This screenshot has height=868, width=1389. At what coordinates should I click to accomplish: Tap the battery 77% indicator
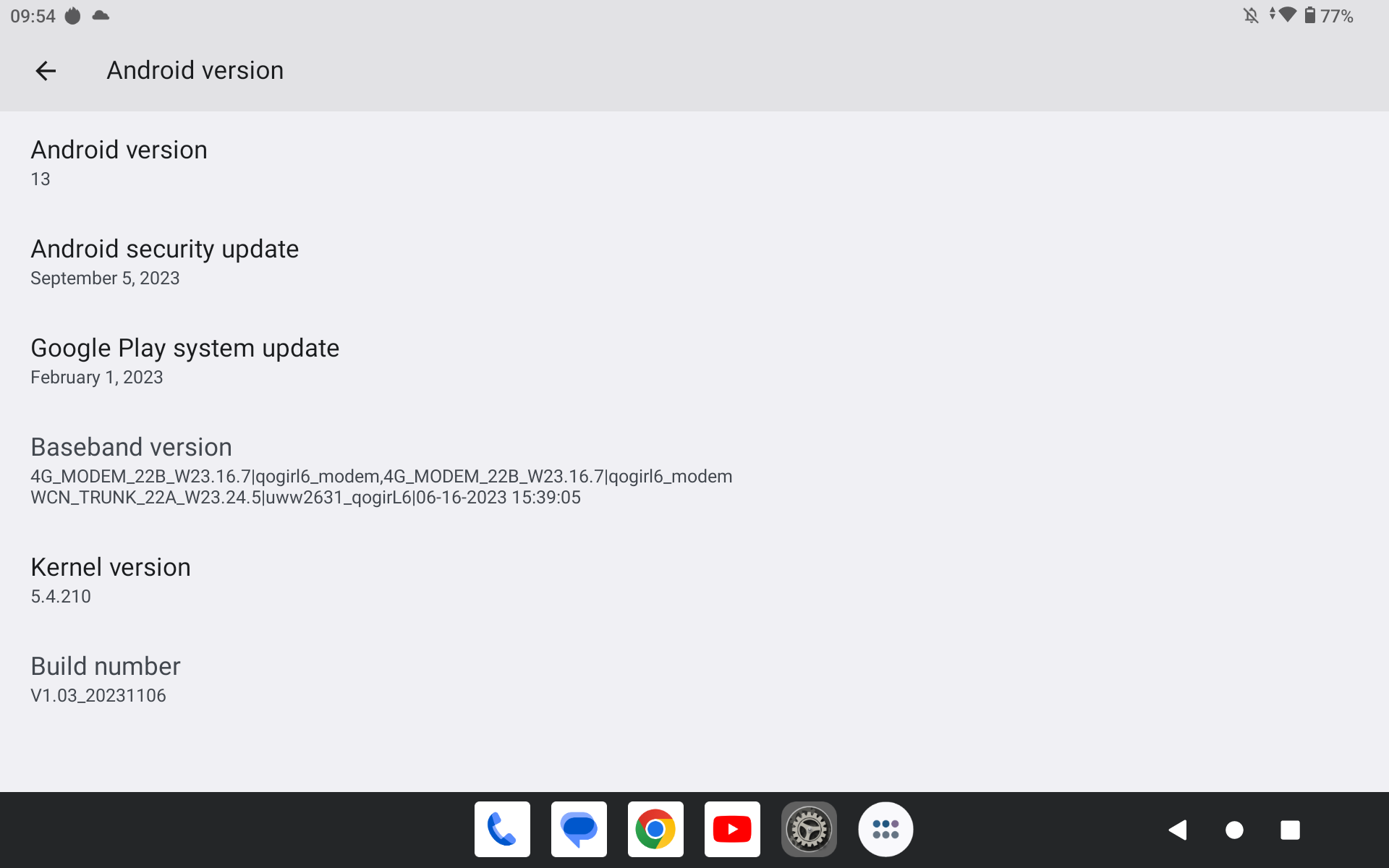pos(1329,15)
